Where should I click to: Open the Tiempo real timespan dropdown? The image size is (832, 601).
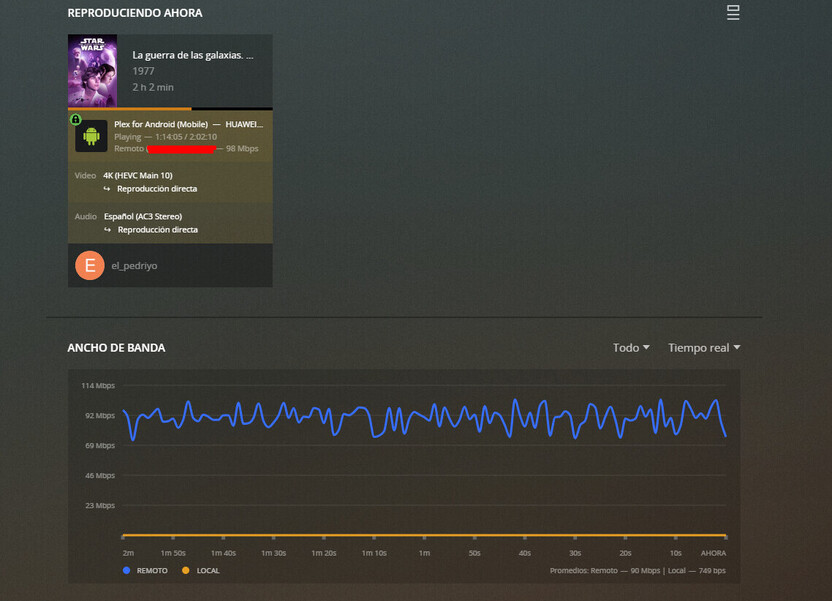click(x=704, y=348)
